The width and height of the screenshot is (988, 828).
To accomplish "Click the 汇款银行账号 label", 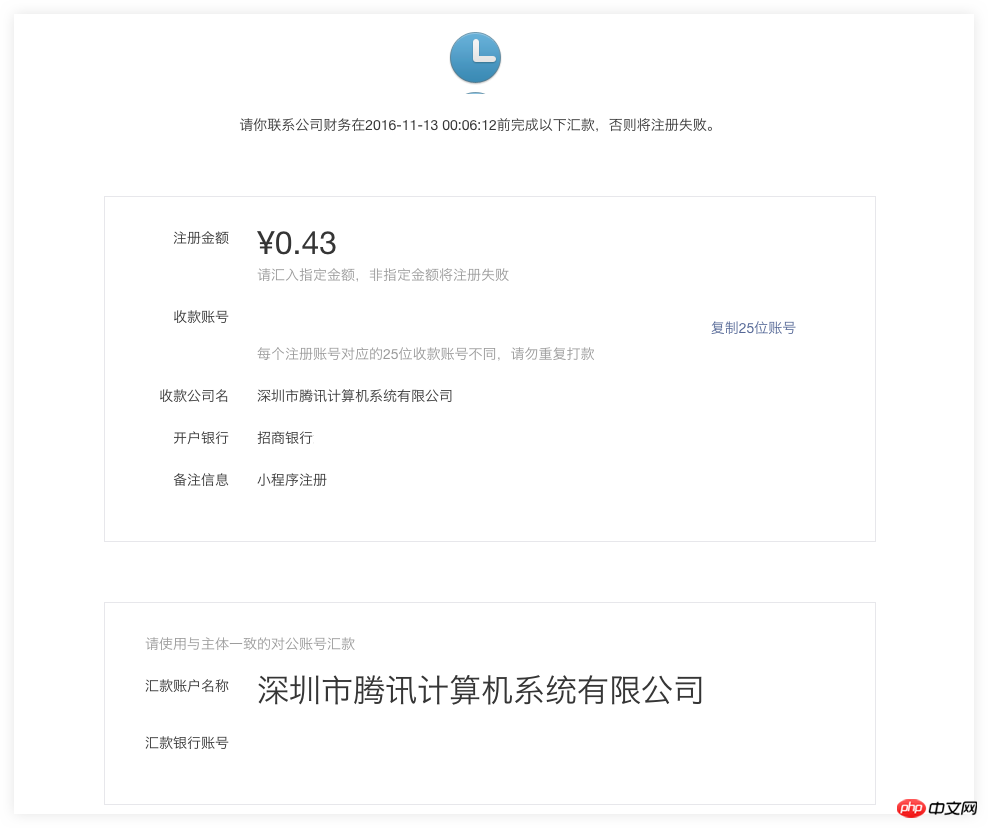I will (x=187, y=743).
